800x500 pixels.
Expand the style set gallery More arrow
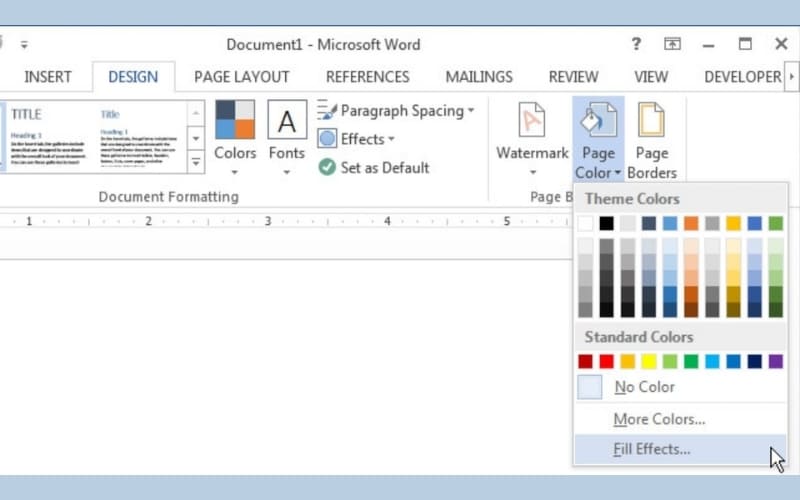196,162
